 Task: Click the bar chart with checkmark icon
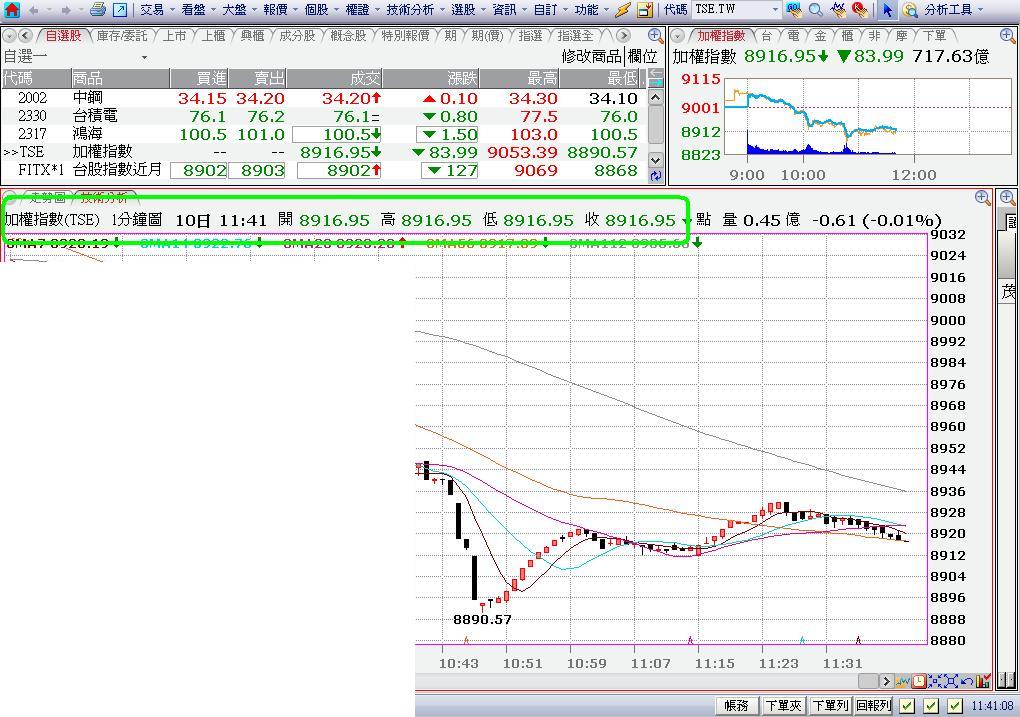coord(983,681)
